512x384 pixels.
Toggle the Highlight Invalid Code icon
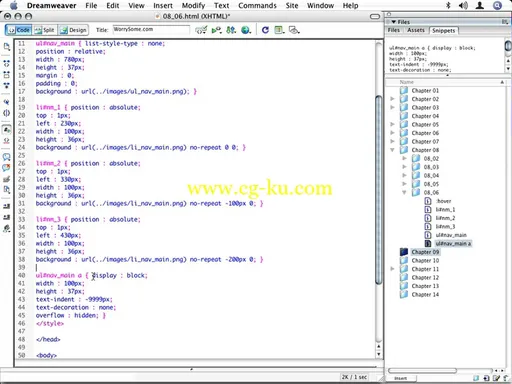click(6, 141)
